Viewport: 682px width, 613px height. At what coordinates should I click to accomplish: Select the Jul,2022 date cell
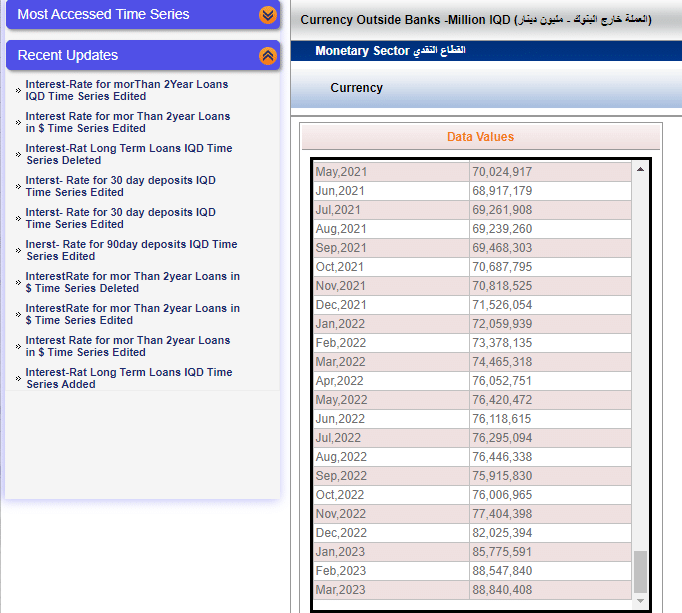coord(339,438)
